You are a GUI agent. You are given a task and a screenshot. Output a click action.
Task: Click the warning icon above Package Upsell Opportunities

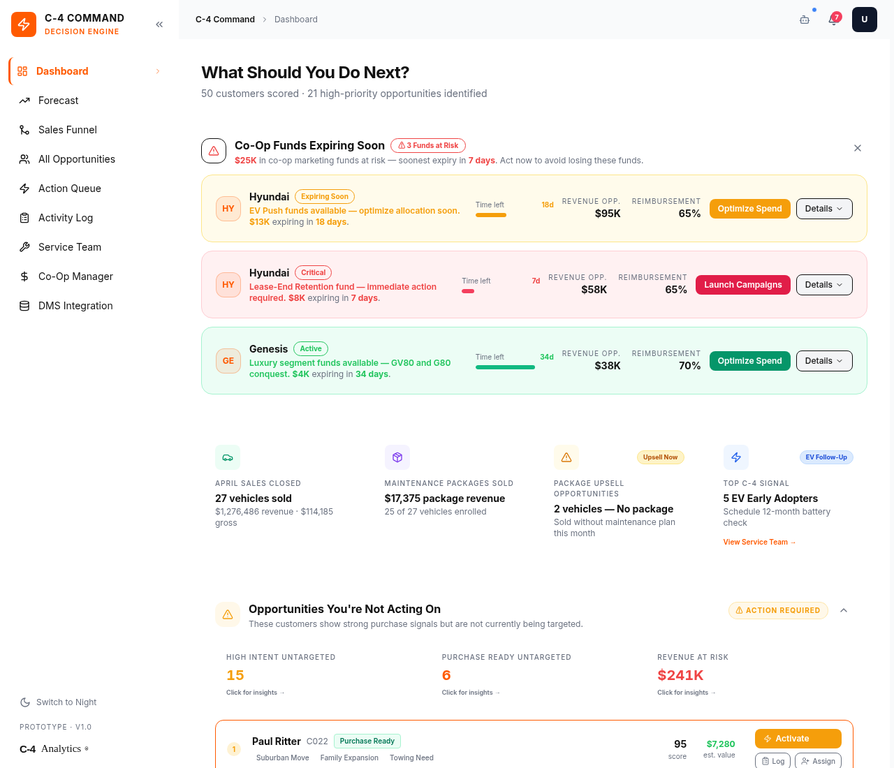pos(566,457)
